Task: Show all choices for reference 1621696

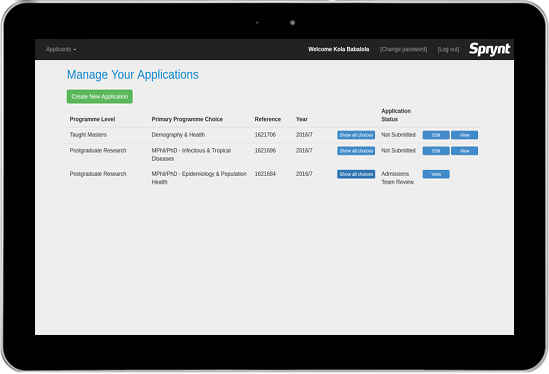Action: [356, 151]
